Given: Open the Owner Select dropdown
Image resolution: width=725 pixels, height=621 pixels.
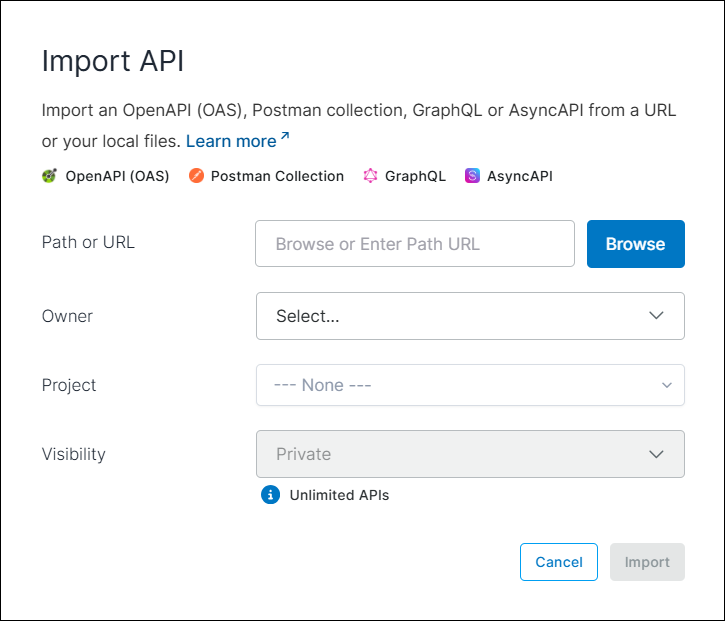Looking at the screenshot, I should (x=470, y=316).
